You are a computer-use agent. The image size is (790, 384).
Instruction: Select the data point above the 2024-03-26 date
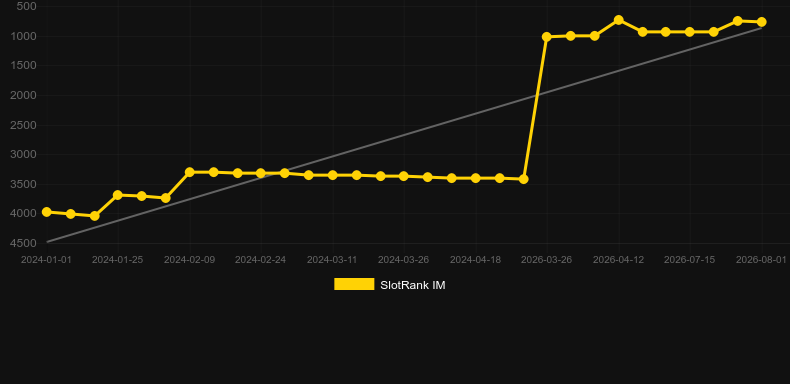(404, 176)
